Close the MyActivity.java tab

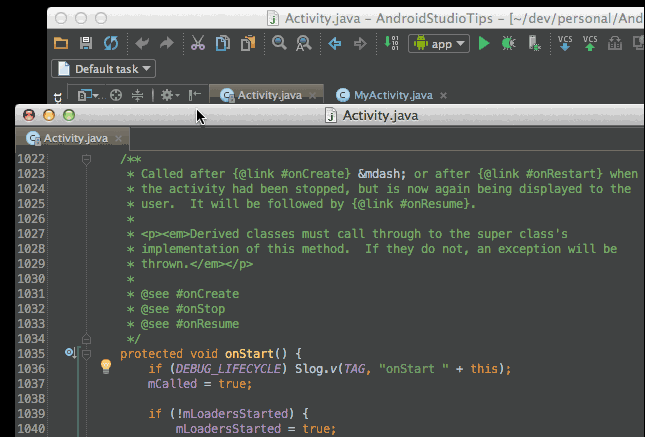coord(443,95)
